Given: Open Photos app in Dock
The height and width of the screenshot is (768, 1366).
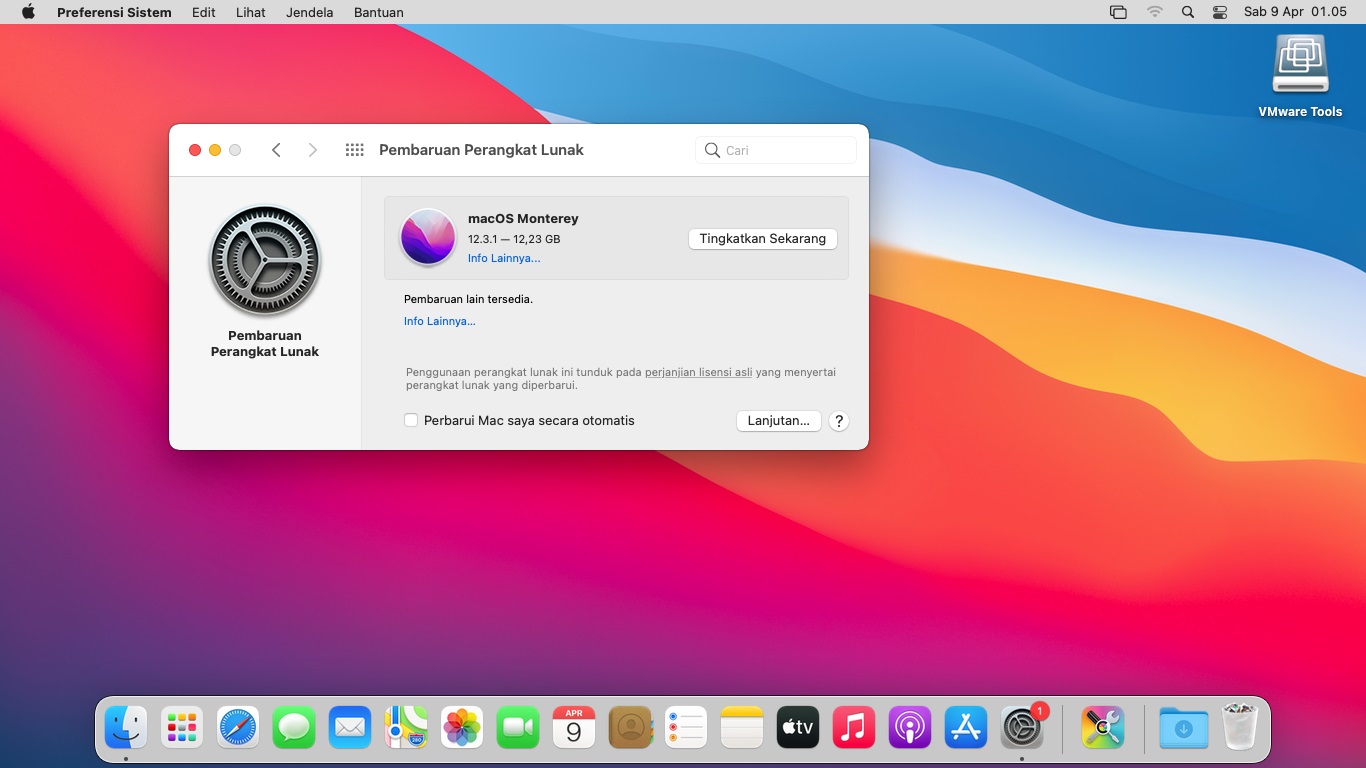Looking at the screenshot, I should click(462, 727).
